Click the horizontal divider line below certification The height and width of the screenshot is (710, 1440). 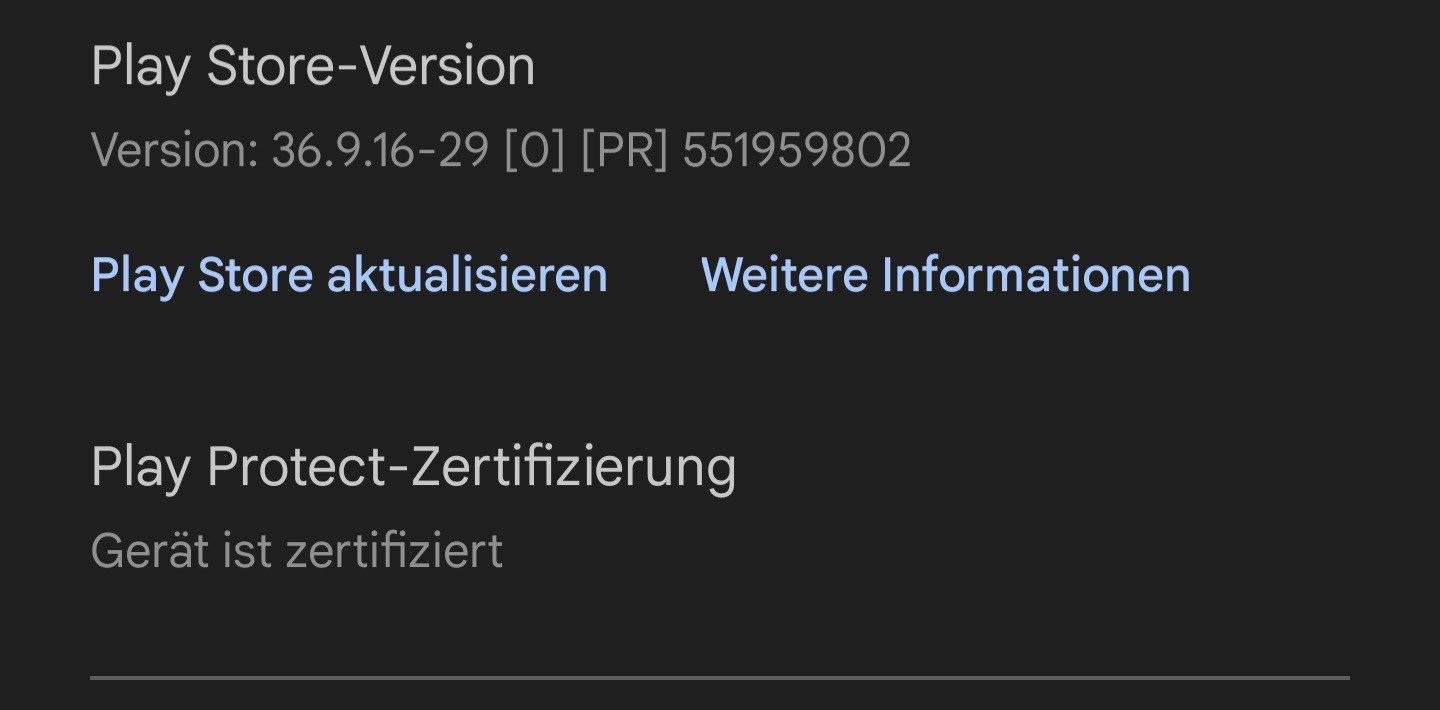720,677
